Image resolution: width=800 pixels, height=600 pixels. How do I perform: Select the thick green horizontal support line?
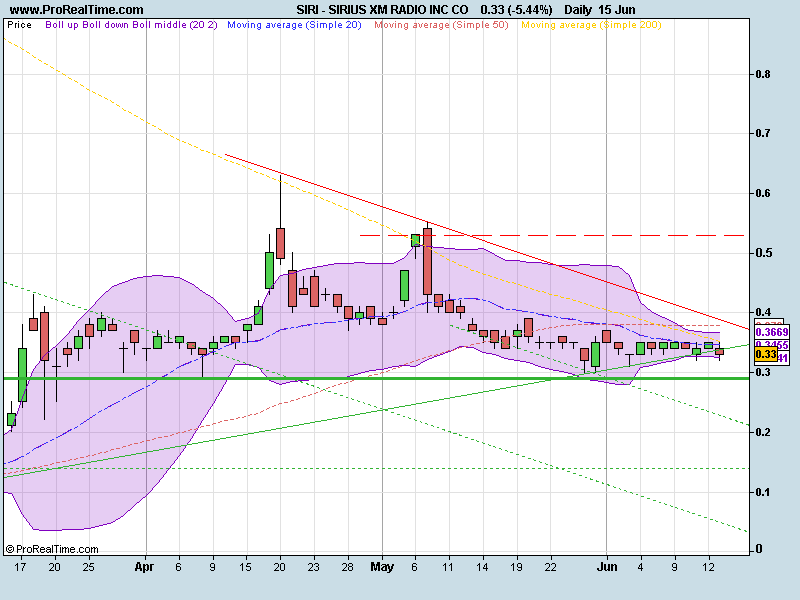tap(377, 378)
